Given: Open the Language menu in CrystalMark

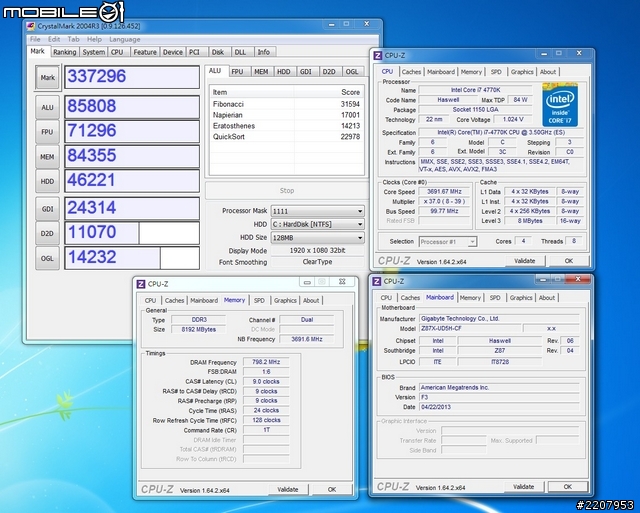Looking at the screenshot, I should coord(125,39).
